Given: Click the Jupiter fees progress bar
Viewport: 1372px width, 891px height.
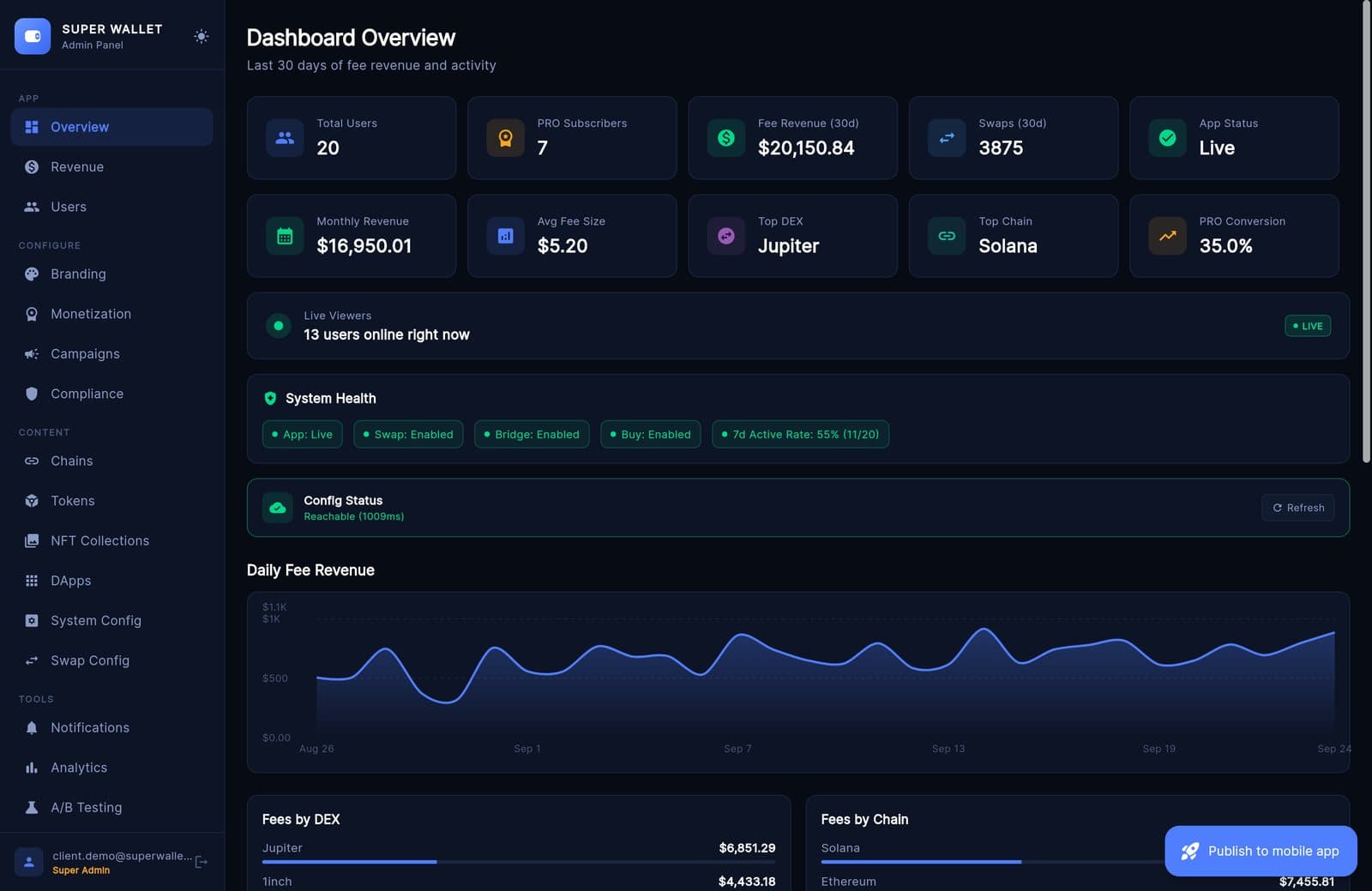Looking at the screenshot, I should coord(519,862).
